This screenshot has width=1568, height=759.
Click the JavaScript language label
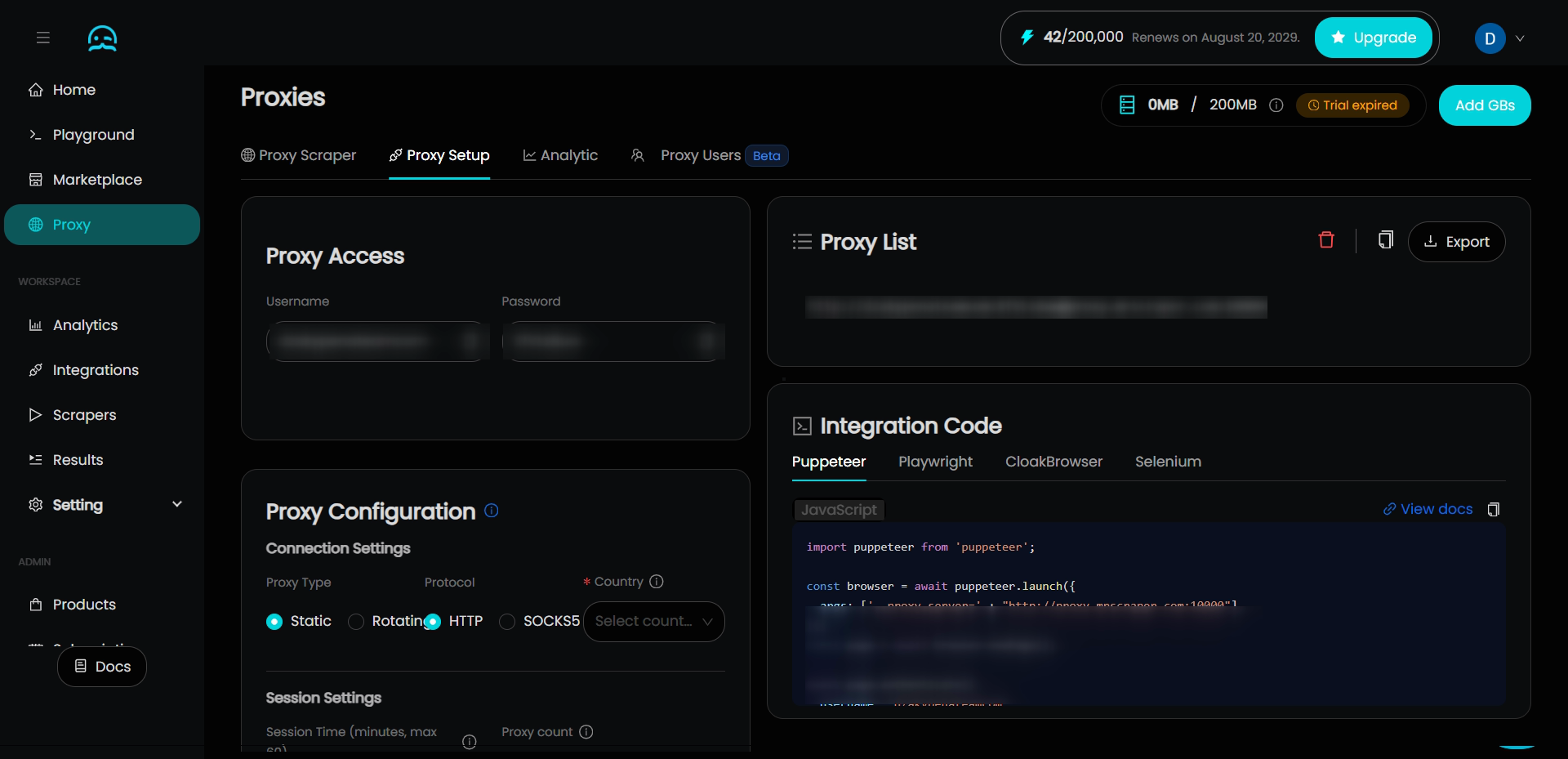coord(839,510)
